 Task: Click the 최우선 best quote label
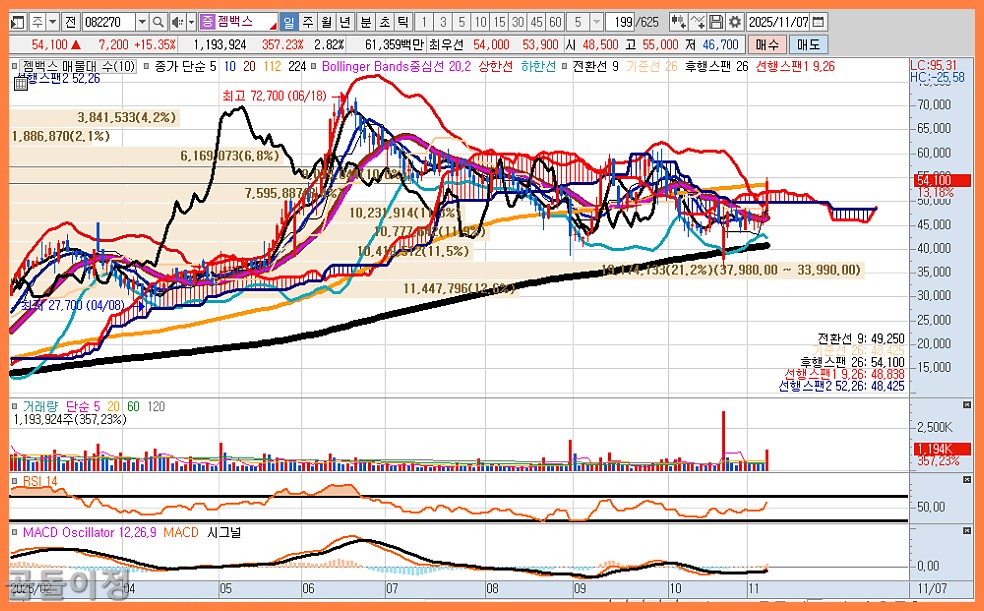point(448,45)
